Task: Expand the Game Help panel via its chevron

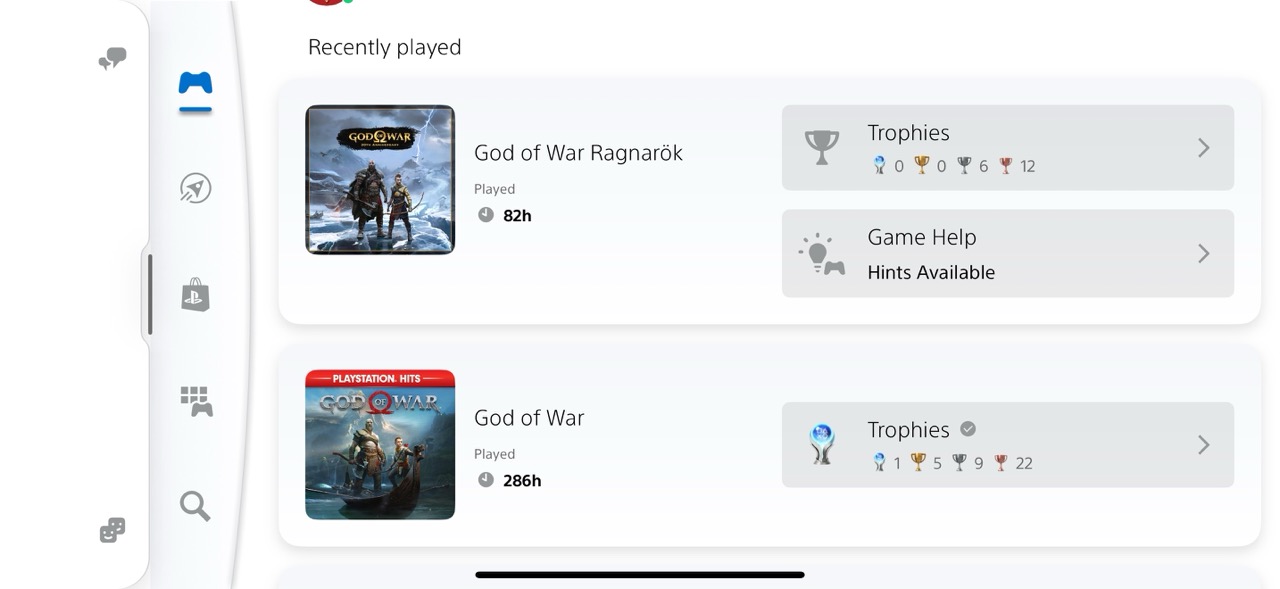Action: 1203,253
